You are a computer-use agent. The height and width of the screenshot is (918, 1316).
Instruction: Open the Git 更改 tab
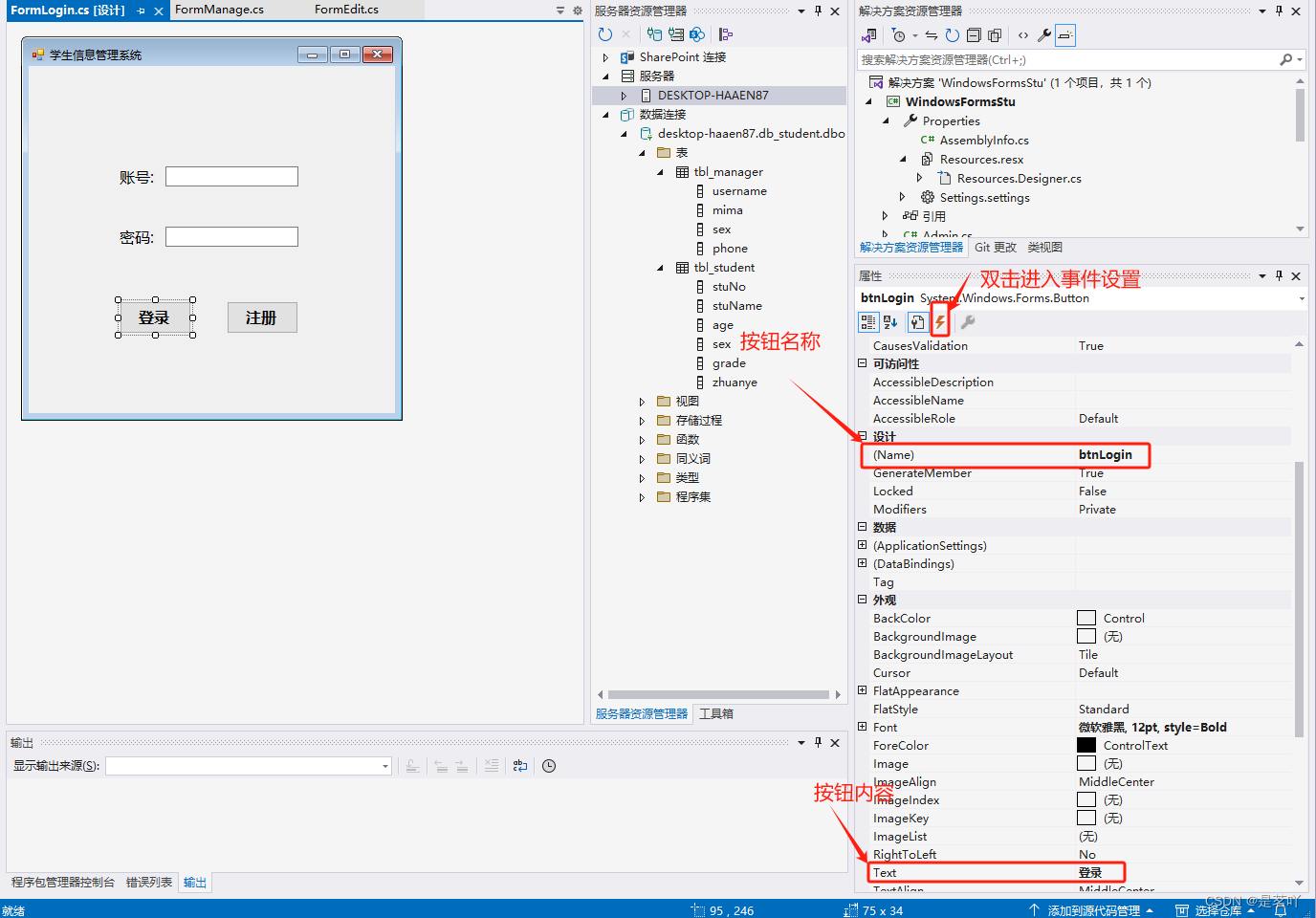[x=995, y=247]
